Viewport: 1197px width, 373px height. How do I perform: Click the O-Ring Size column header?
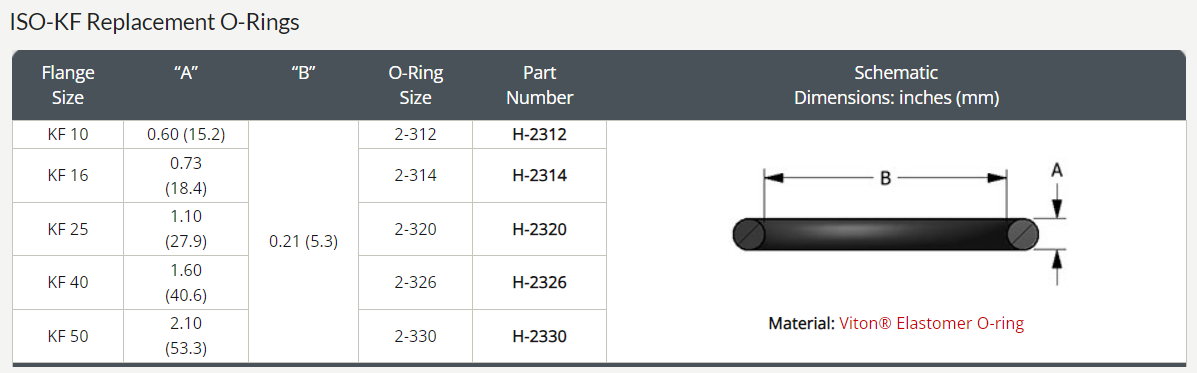point(416,85)
